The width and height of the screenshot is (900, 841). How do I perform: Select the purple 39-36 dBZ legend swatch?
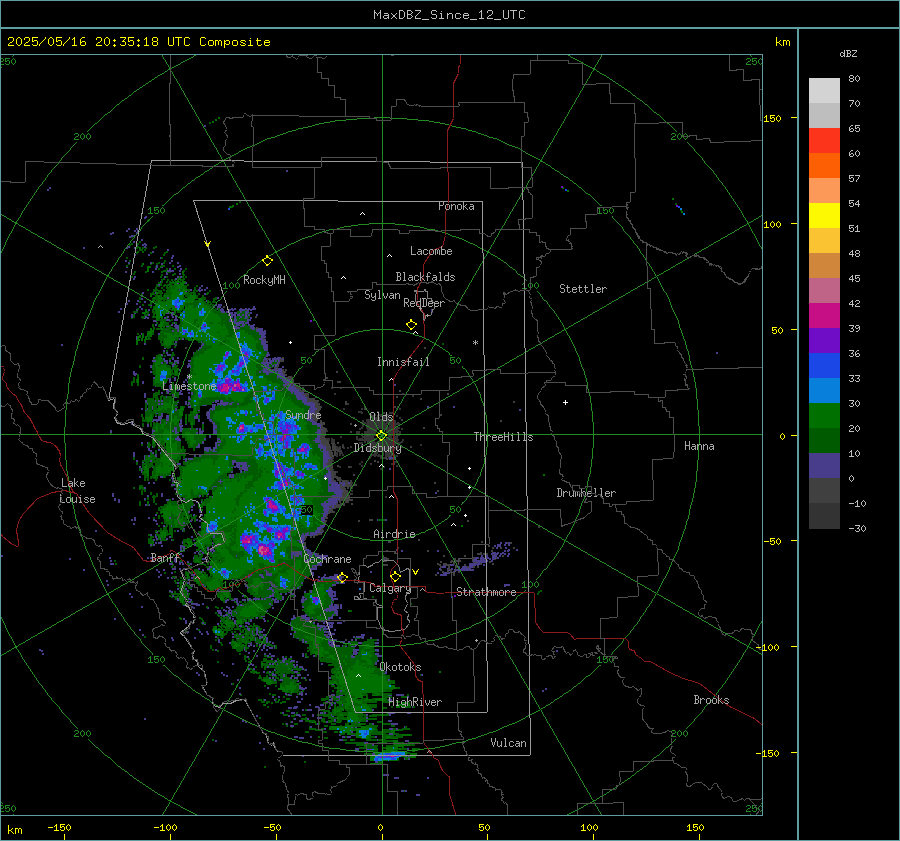pos(824,341)
